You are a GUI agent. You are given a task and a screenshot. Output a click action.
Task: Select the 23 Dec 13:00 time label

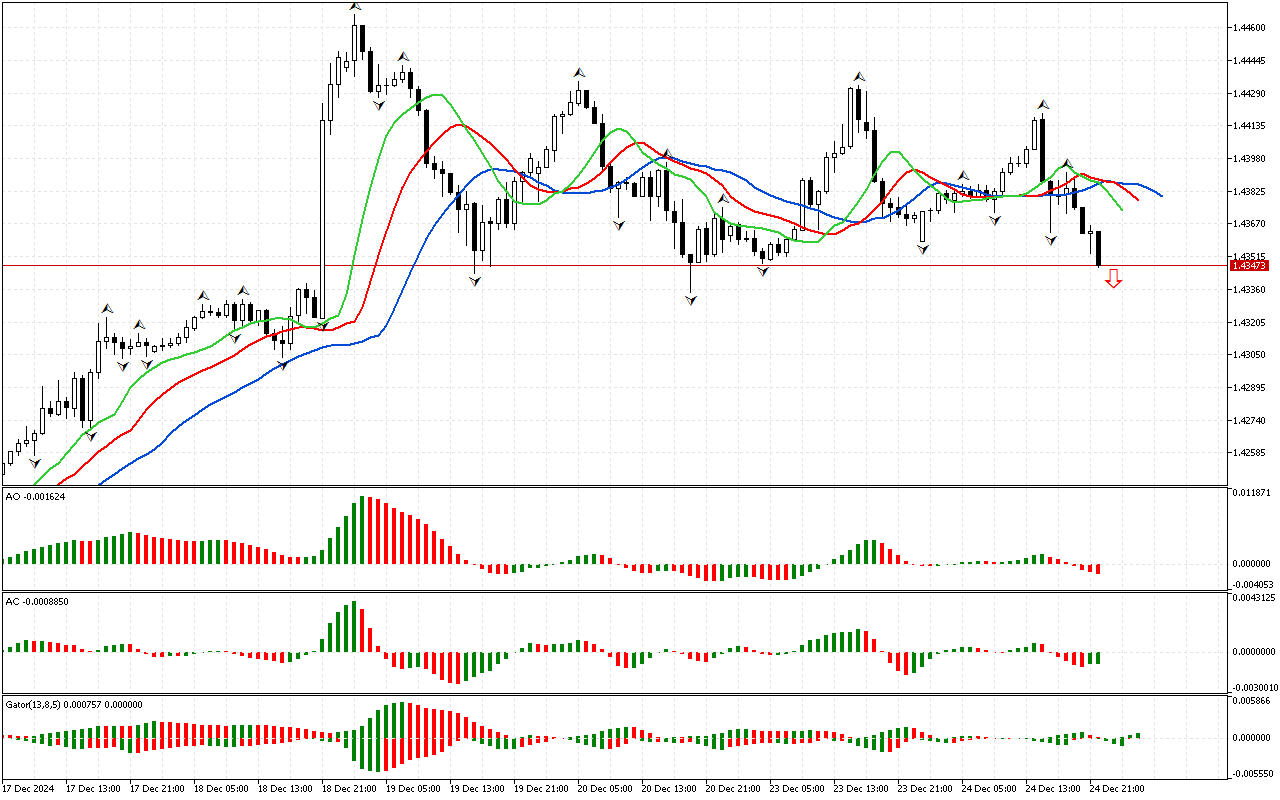[861, 788]
